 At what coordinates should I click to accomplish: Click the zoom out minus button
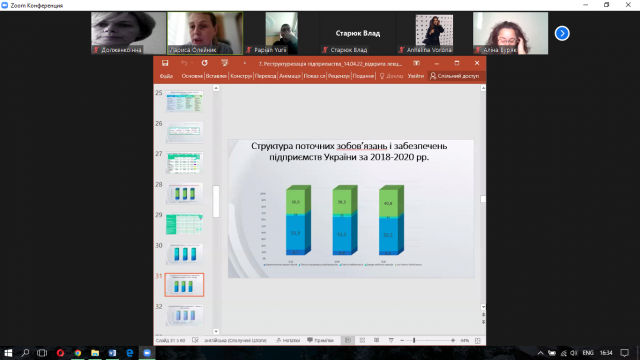point(402,340)
